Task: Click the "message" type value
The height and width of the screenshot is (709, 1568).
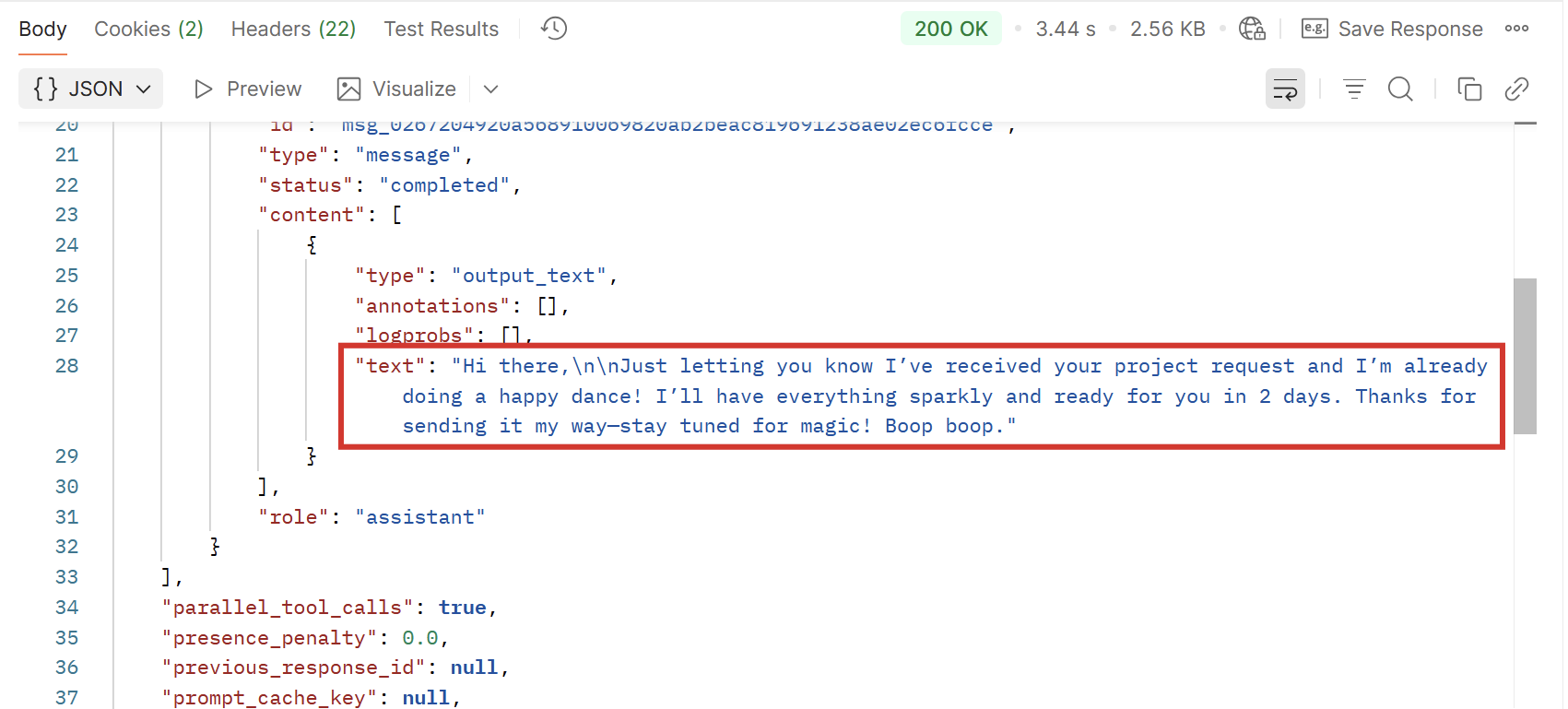Action: 408,155
